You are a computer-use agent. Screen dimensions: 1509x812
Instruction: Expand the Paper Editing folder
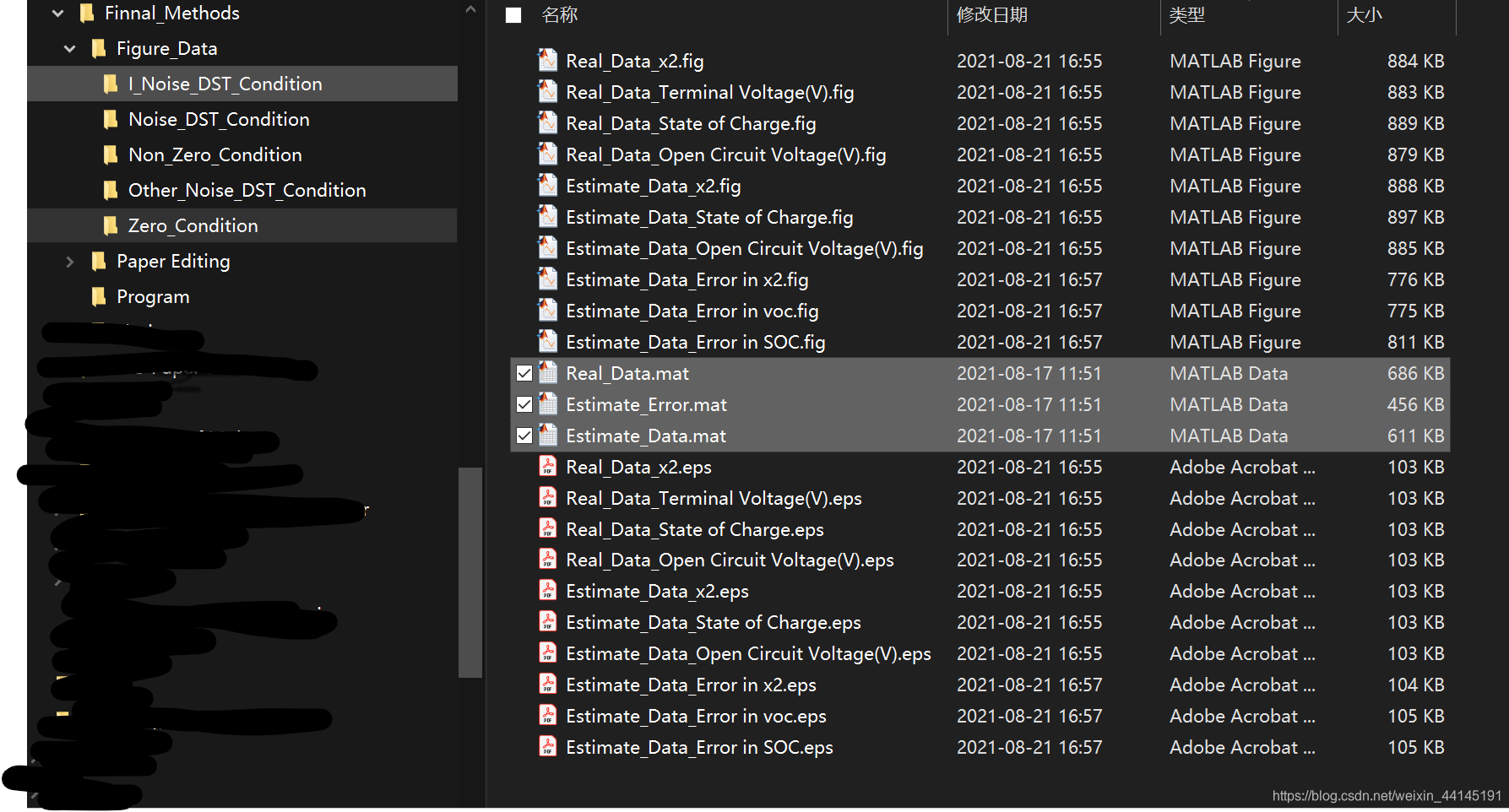(70, 262)
